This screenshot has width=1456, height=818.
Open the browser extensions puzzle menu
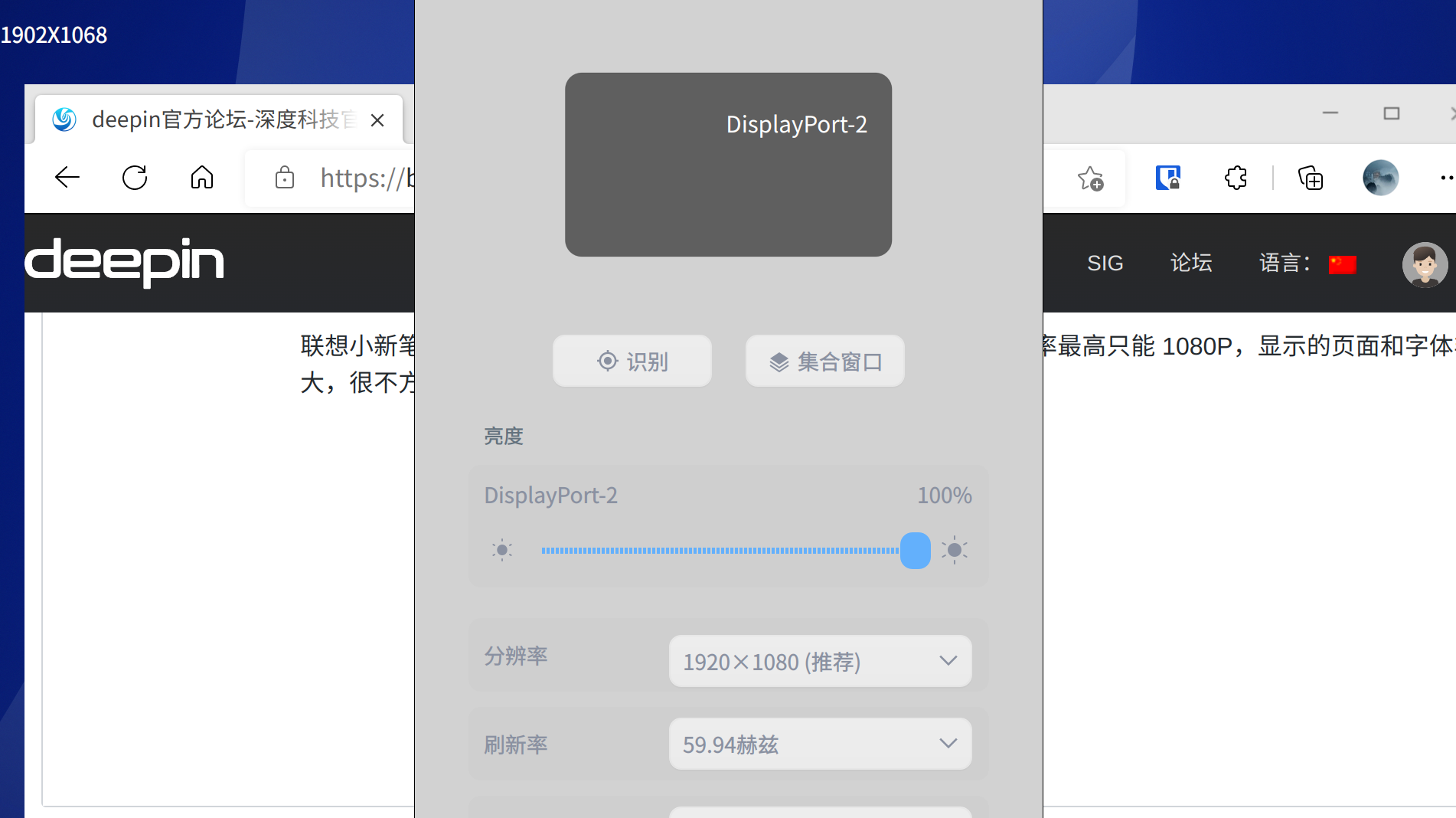[x=1236, y=178]
